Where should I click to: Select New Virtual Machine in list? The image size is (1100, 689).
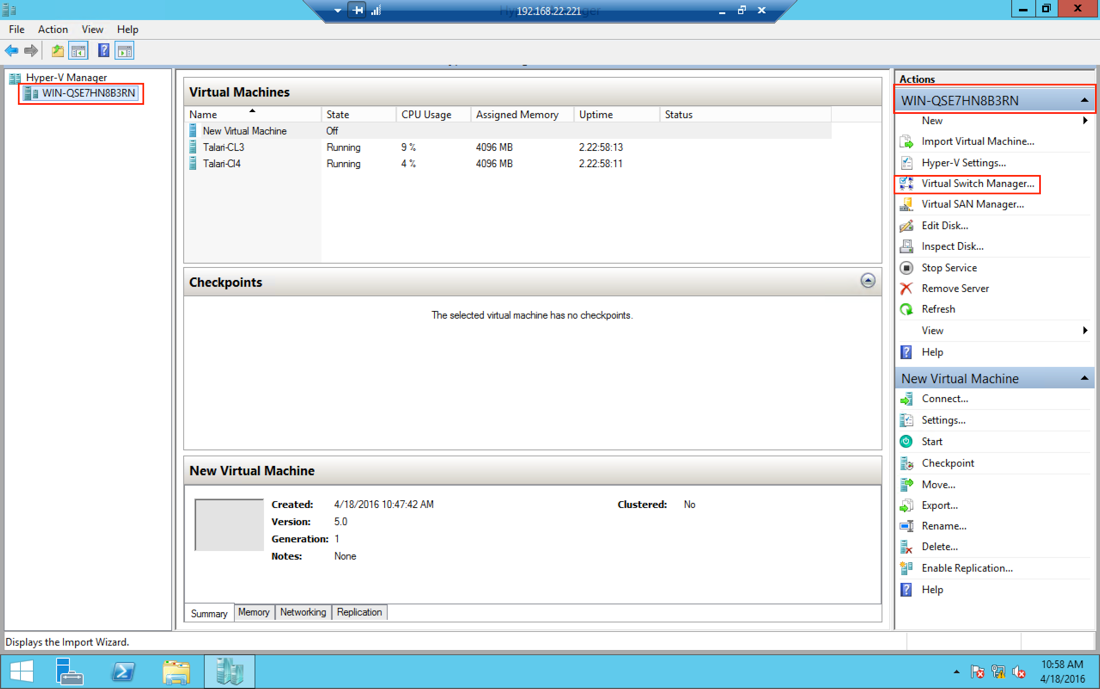pyautogui.click(x=509, y=131)
